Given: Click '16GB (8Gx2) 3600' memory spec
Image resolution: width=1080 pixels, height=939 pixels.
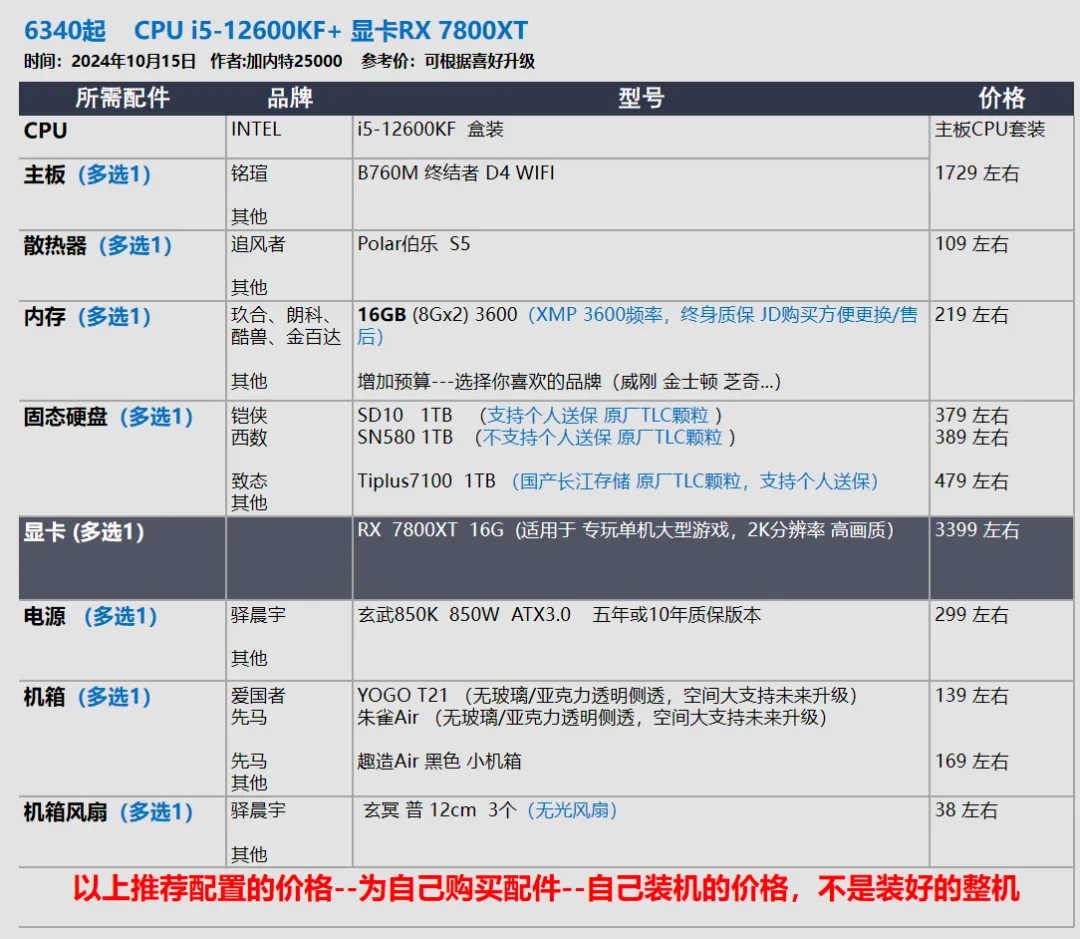Looking at the screenshot, I should pyautogui.click(x=437, y=315).
